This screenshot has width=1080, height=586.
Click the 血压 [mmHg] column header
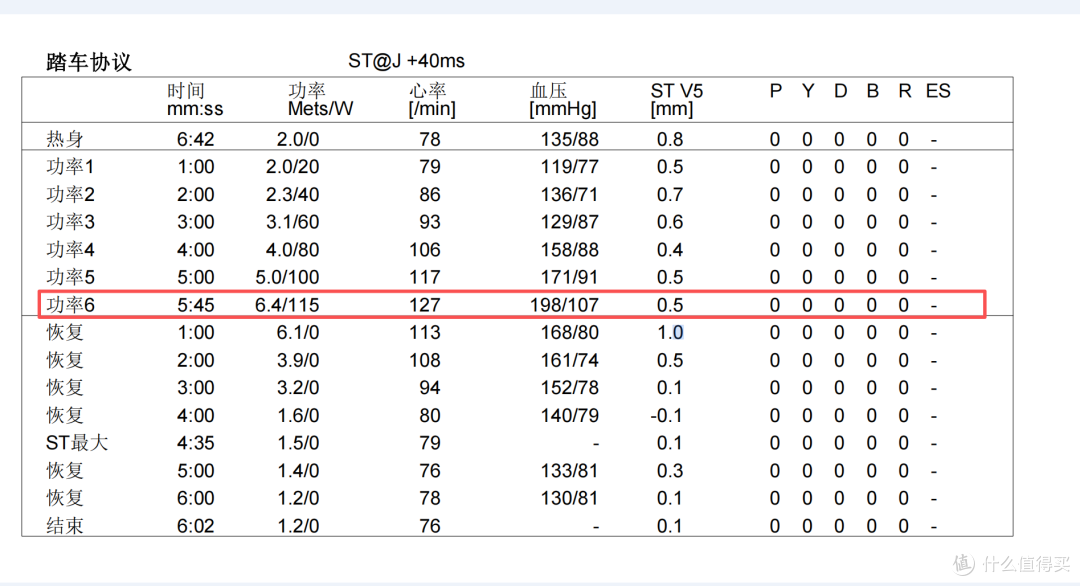[x=563, y=100]
